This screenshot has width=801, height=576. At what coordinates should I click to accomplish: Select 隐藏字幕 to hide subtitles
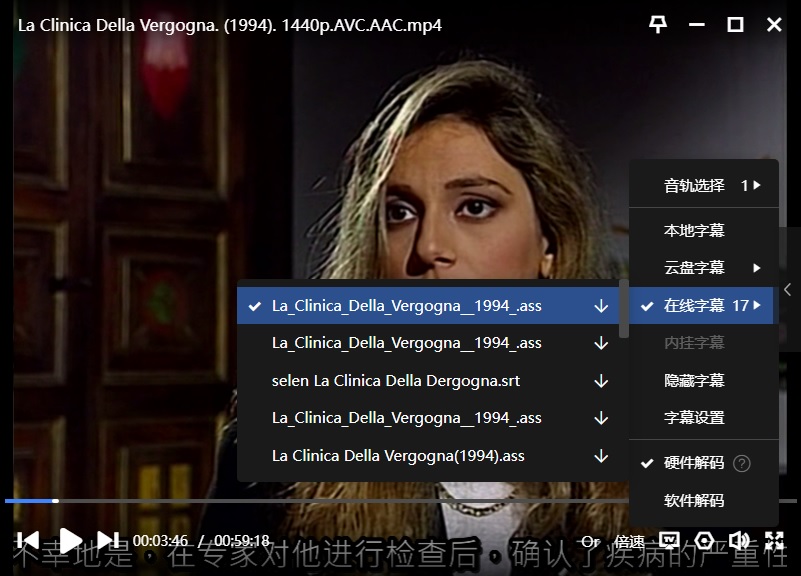[694, 381]
